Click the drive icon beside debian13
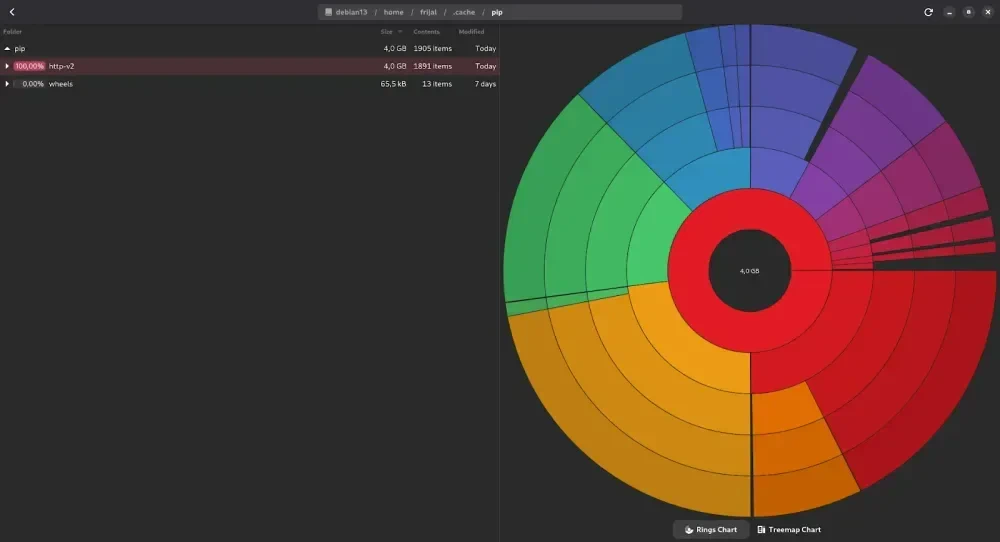Viewport: 1000px width, 542px height. click(328, 12)
